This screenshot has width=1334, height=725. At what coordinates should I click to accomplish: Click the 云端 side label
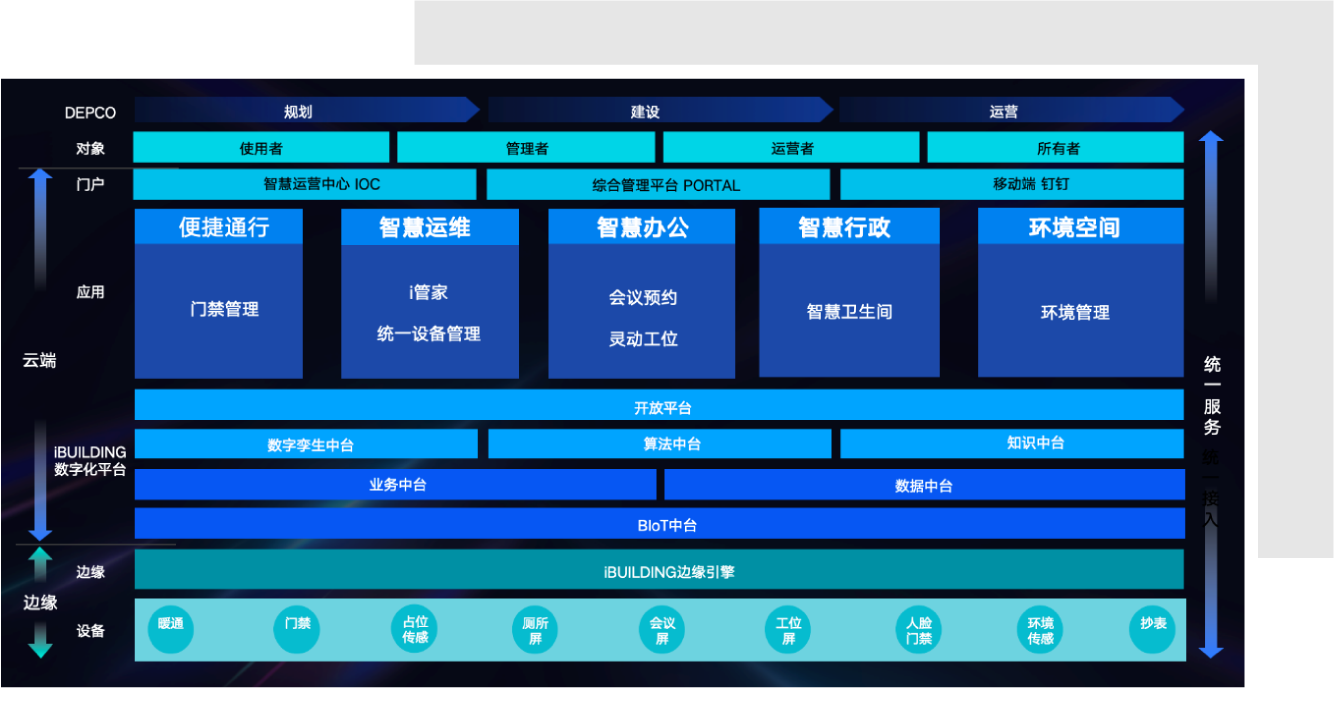[x=40, y=360]
